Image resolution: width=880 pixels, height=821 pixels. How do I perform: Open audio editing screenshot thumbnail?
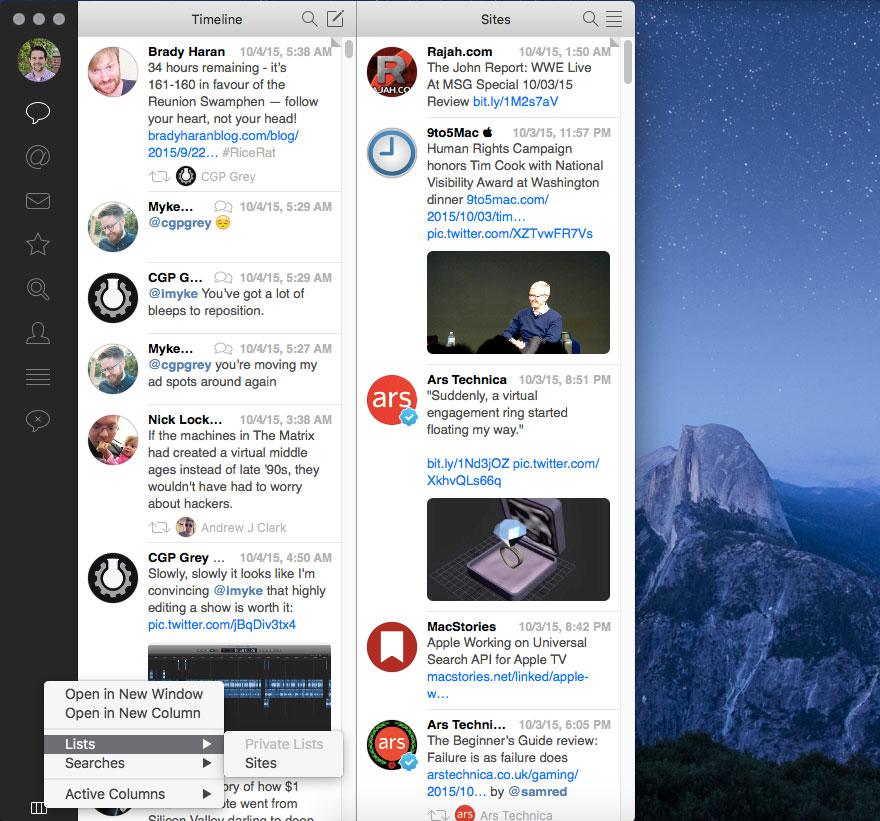coord(239,687)
